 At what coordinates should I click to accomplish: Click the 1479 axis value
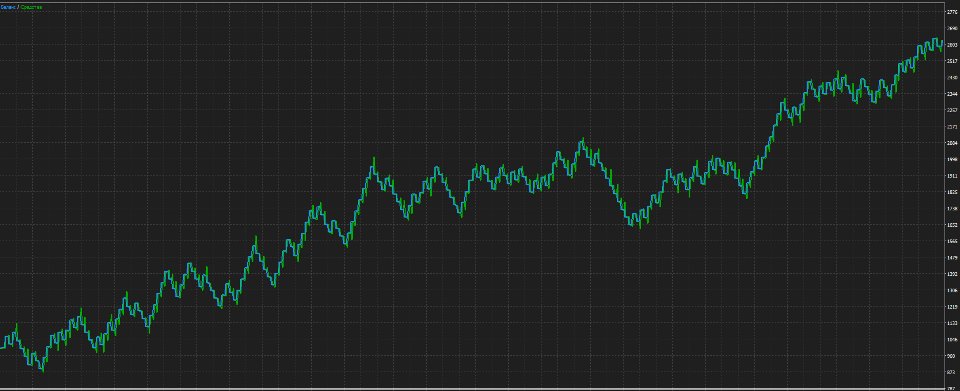tap(952, 258)
